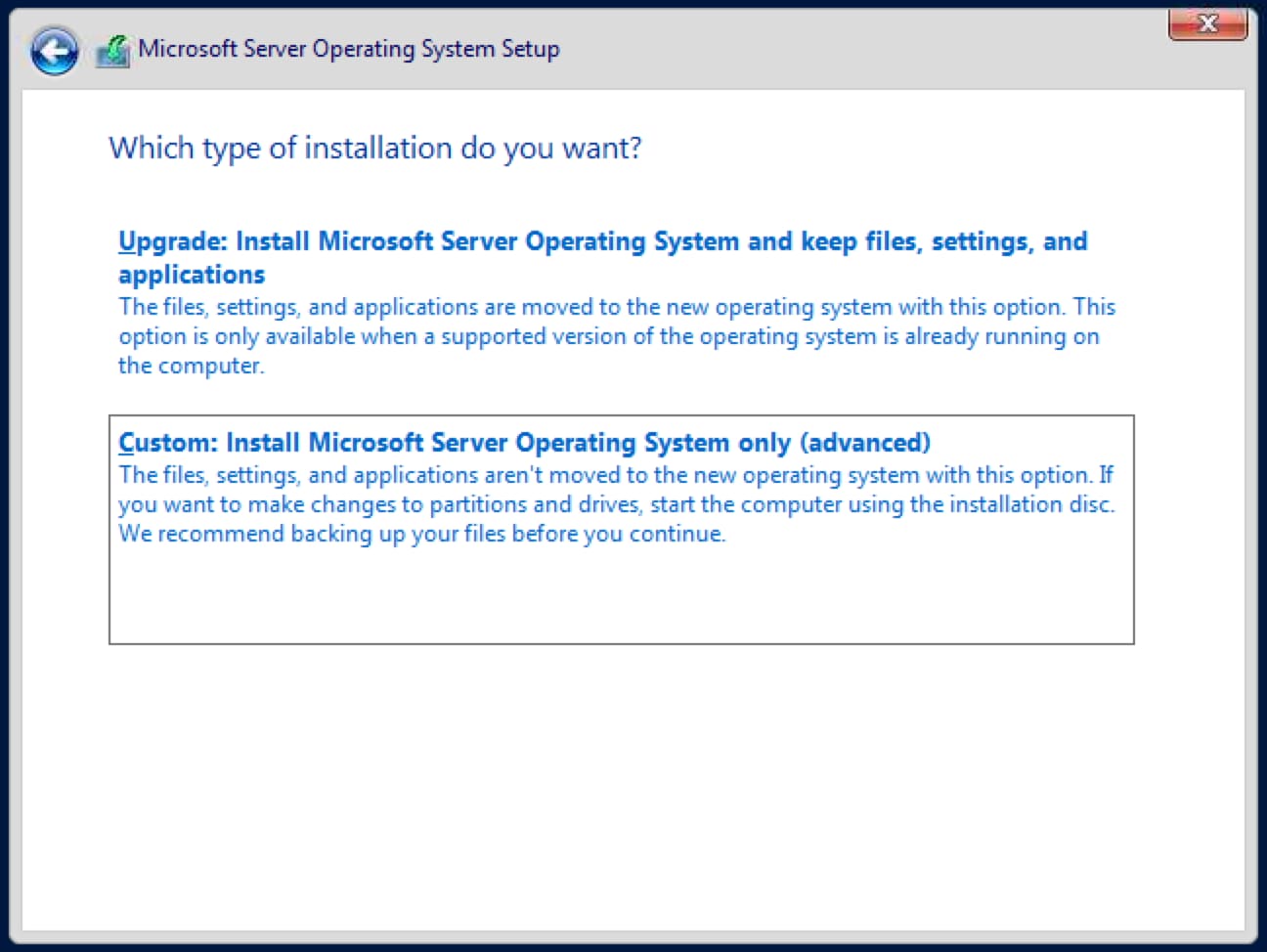Click empty space inside the Custom option box
Viewport: 1267px width, 952px height.
[x=622, y=596]
